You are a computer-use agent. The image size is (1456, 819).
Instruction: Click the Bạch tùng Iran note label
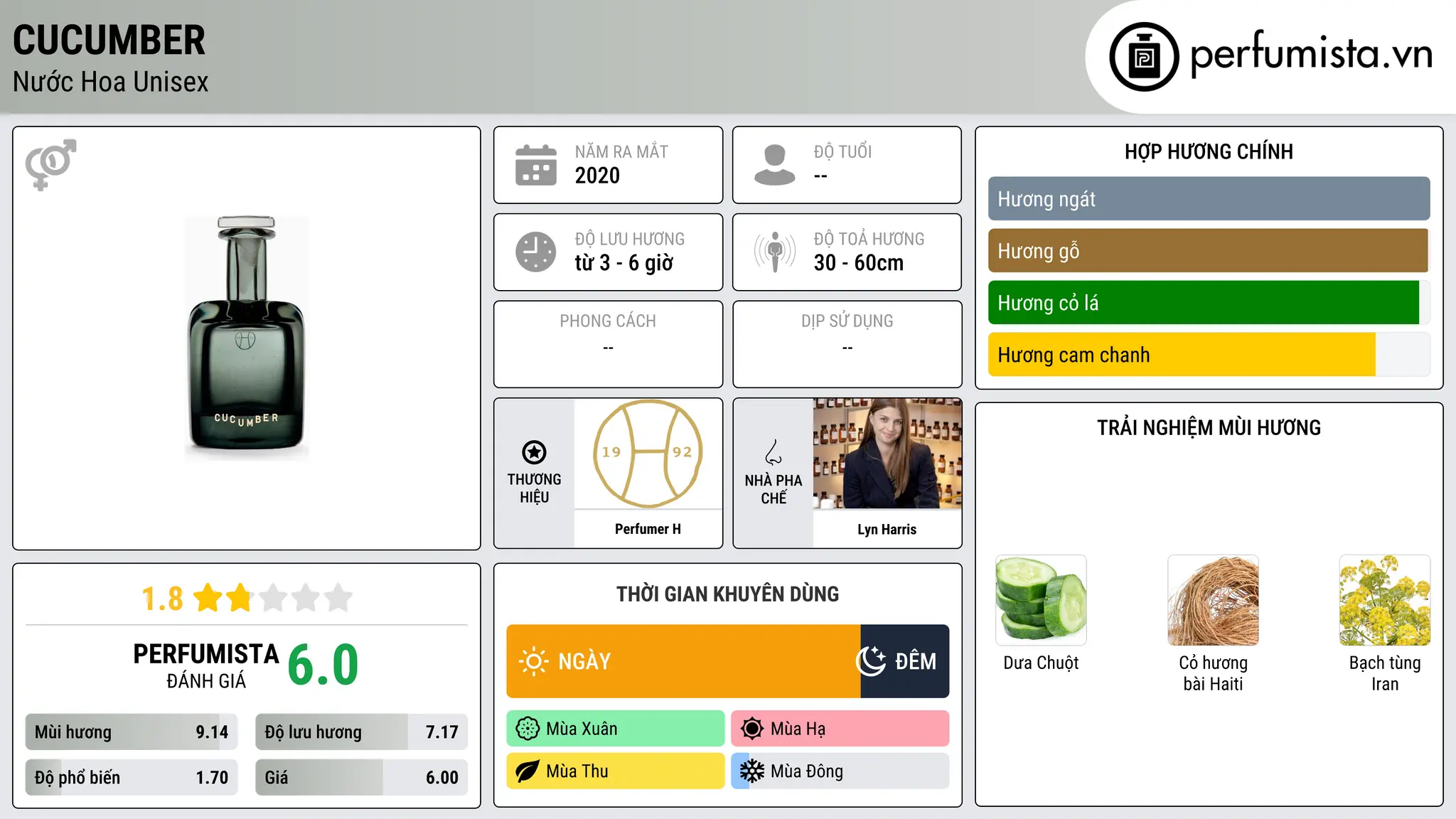[x=1385, y=673]
